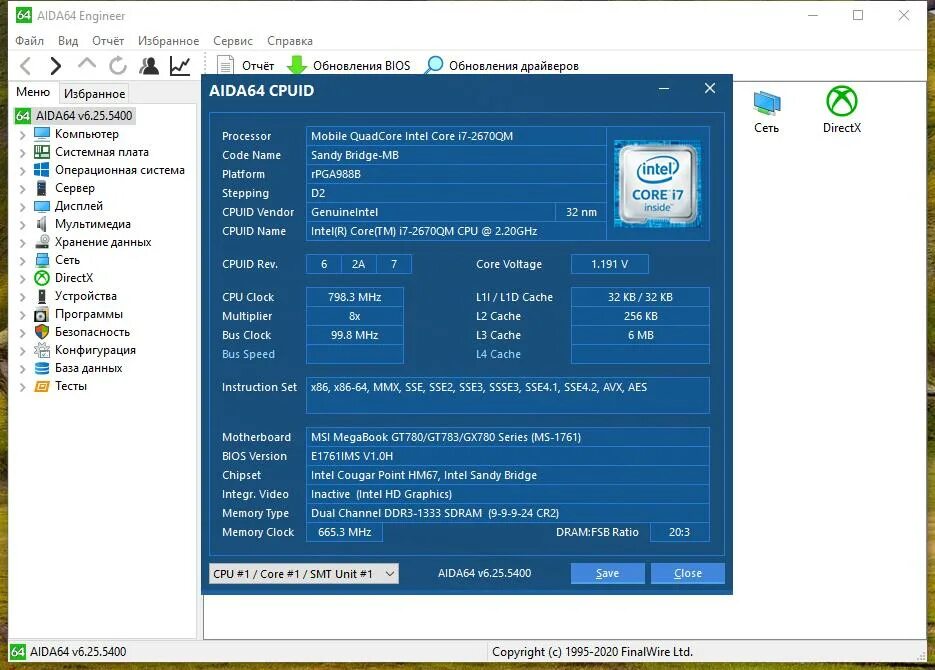Expand the Системная плата tree node
This screenshot has height=670, width=935.
point(23,153)
